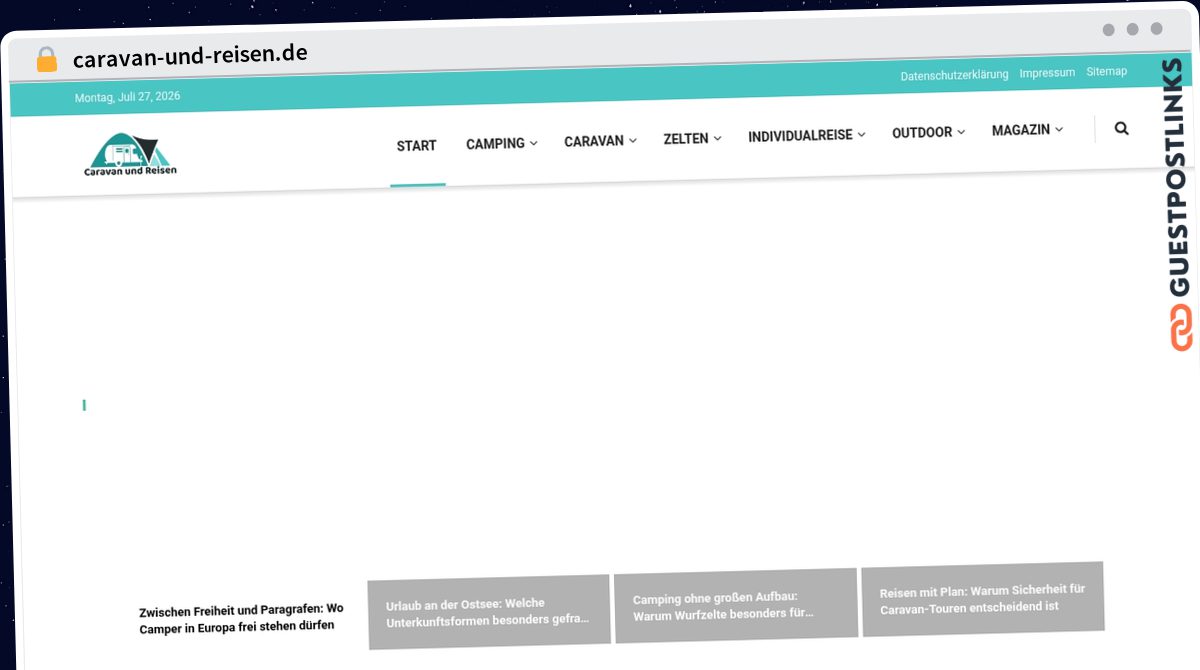Expand the Caravan menu chevron
The image size is (1200, 670).
pyautogui.click(x=632, y=141)
